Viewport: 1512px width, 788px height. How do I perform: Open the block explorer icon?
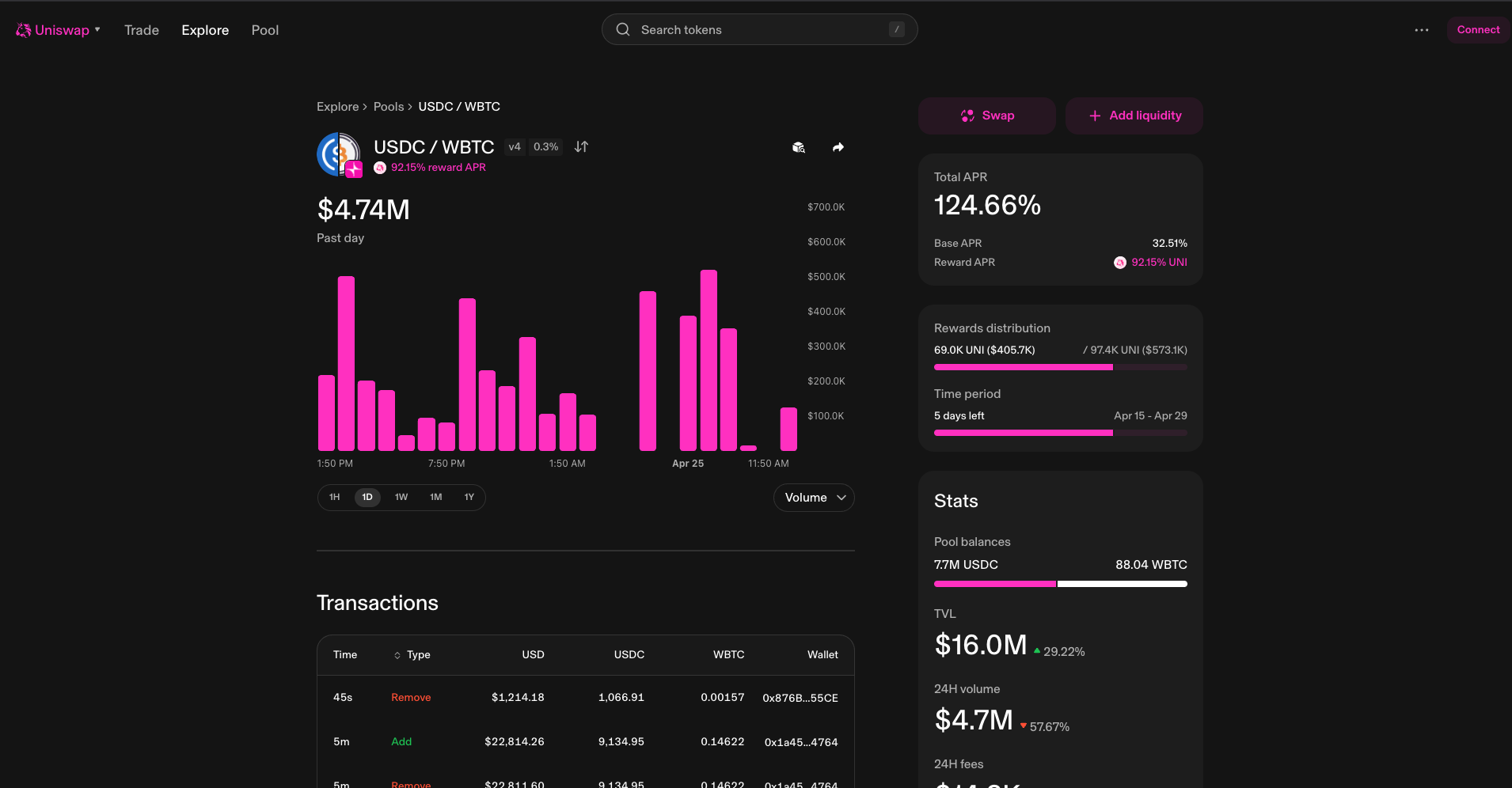pyautogui.click(x=799, y=147)
